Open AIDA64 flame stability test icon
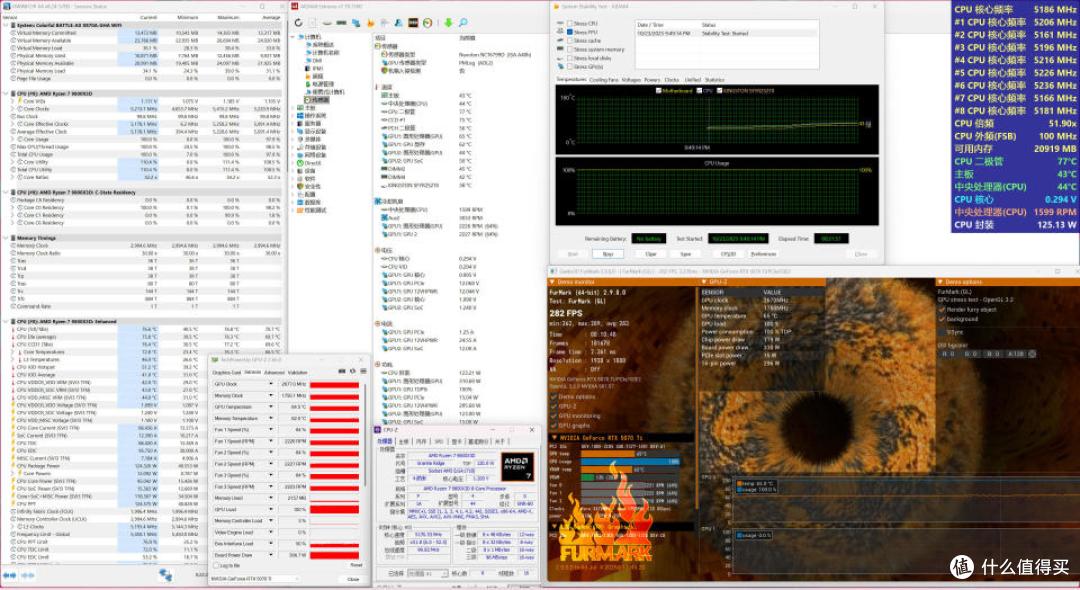 tap(371, 23)
